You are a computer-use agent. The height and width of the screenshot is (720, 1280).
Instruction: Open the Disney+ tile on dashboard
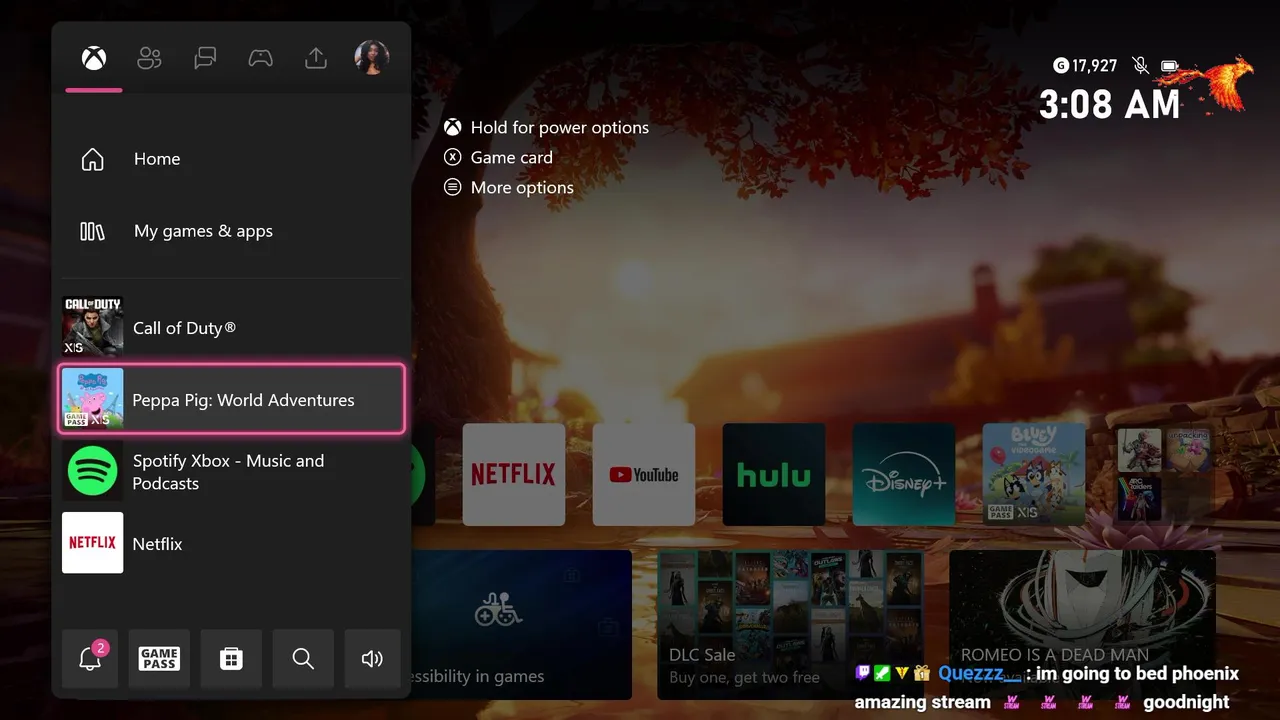coord(904,475)
